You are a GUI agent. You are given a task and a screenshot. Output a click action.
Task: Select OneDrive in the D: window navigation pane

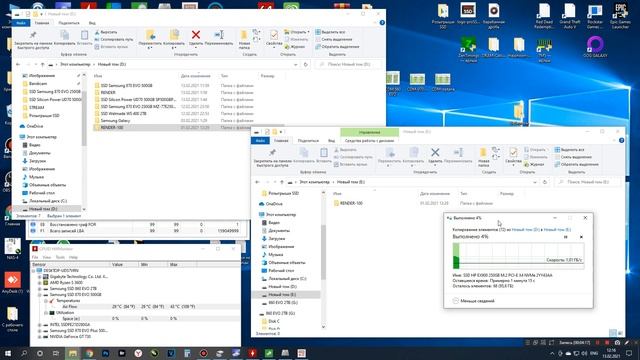click(35, 126)
